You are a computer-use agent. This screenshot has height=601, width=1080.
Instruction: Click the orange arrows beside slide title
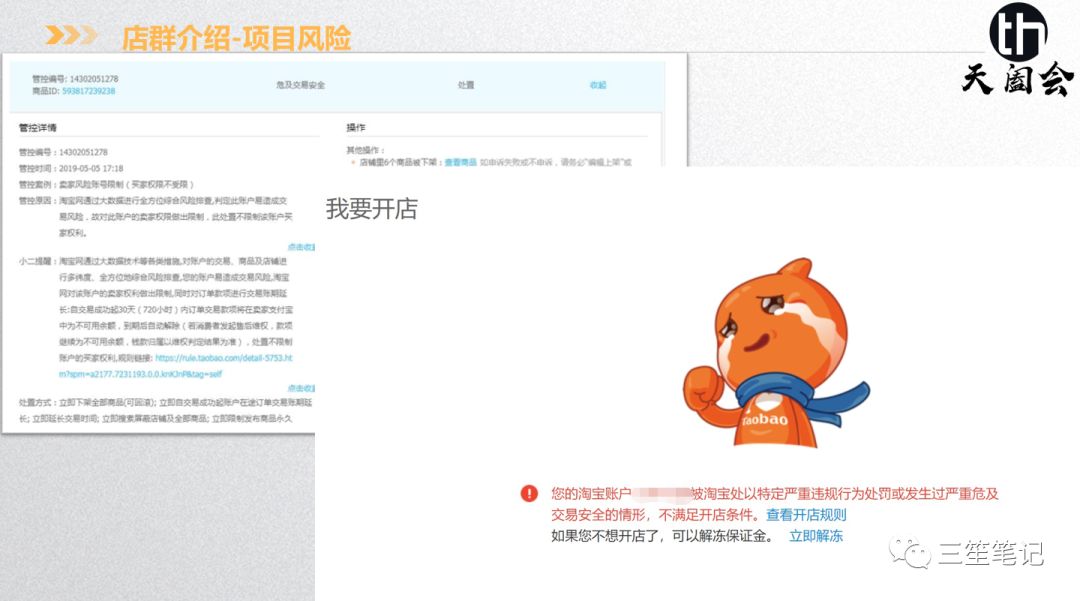(71, 34)
